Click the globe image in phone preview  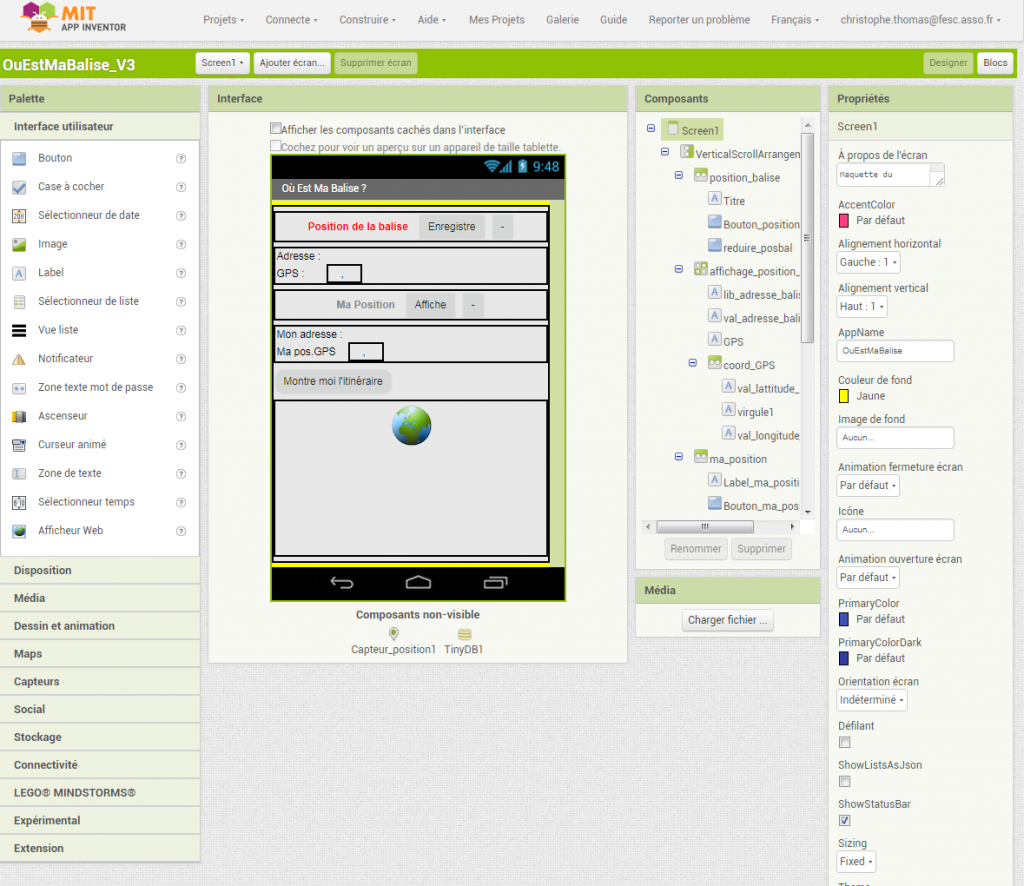click(411, 426)
